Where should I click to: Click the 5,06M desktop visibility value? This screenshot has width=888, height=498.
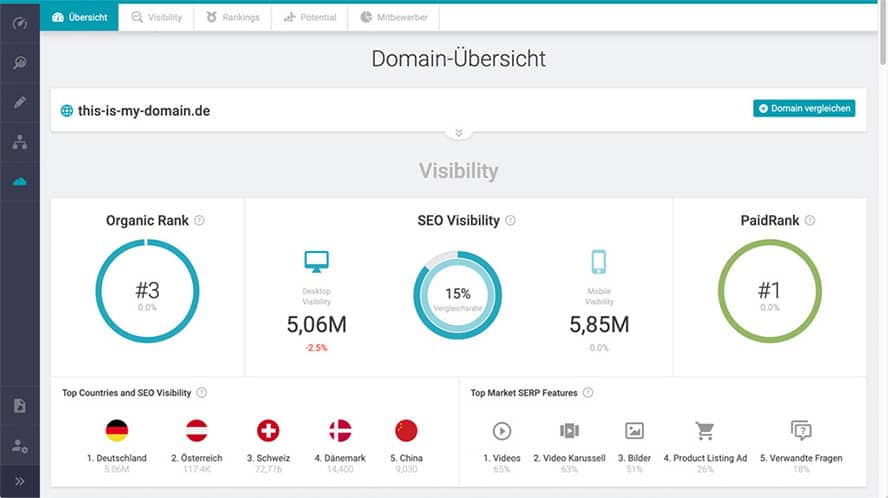(317, 325)
